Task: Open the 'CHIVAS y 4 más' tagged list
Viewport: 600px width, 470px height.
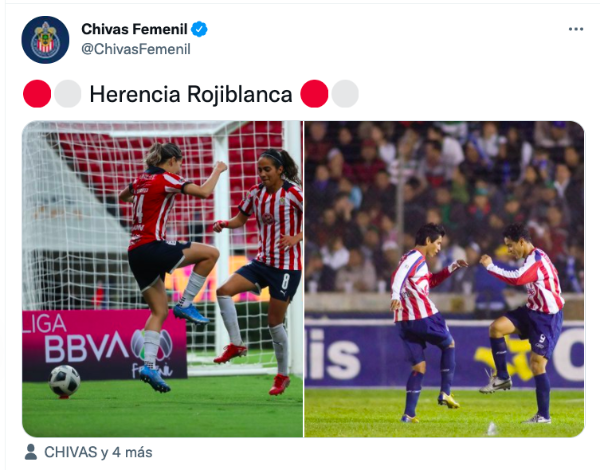Action: pos(98,452)
